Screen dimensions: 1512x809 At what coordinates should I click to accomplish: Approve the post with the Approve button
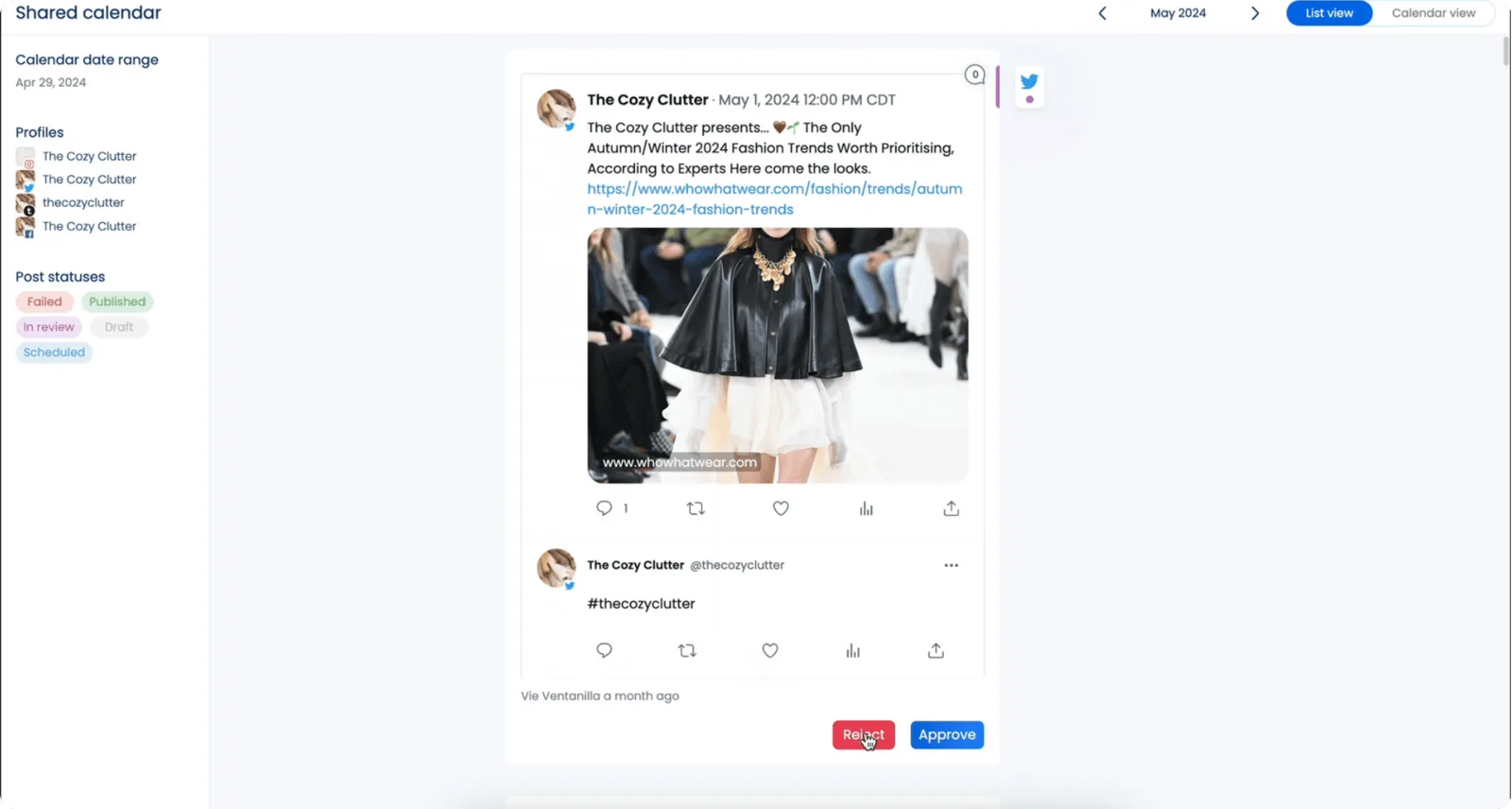coord(947,734)
